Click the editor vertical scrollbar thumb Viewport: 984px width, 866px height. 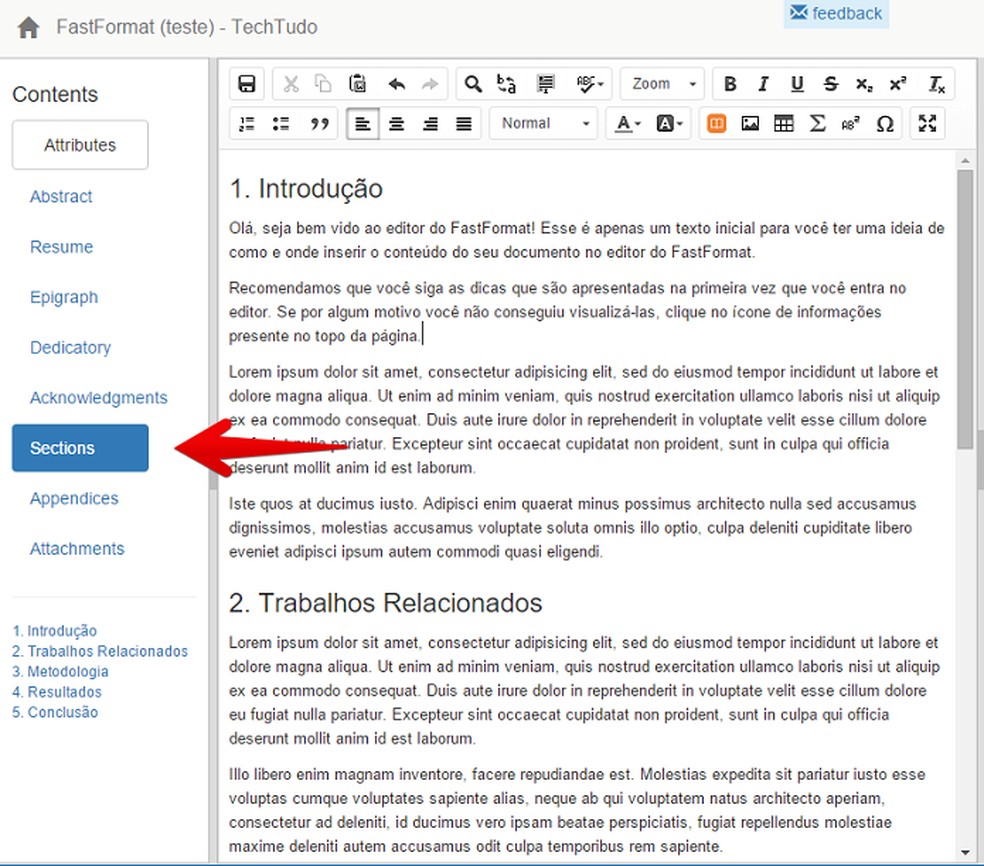point(965,309)
